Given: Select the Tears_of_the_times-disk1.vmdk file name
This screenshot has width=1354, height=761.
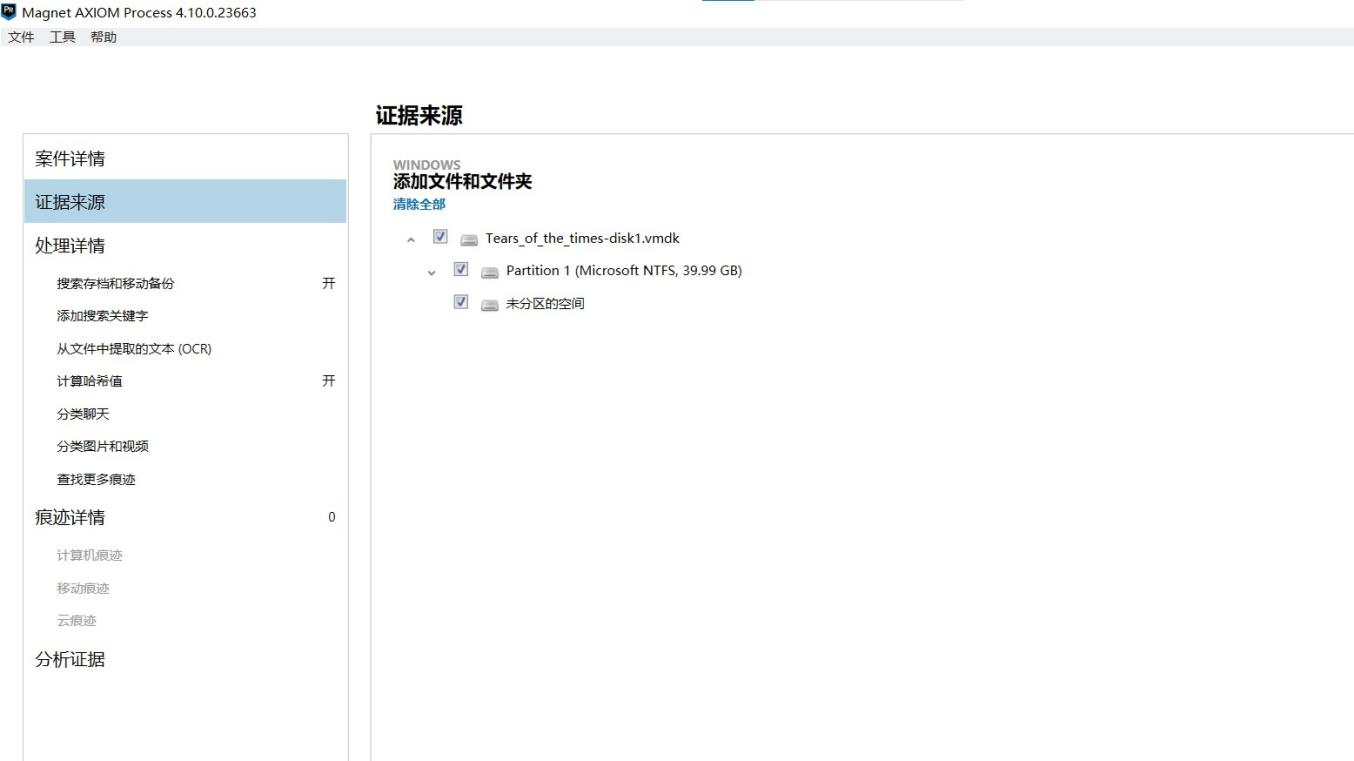Looking at the screenshot, I should click(583, 238).
